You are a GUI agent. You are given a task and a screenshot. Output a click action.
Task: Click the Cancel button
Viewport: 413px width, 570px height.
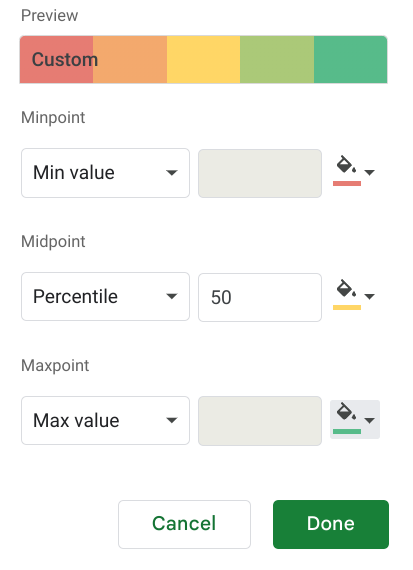click(184, 524)
